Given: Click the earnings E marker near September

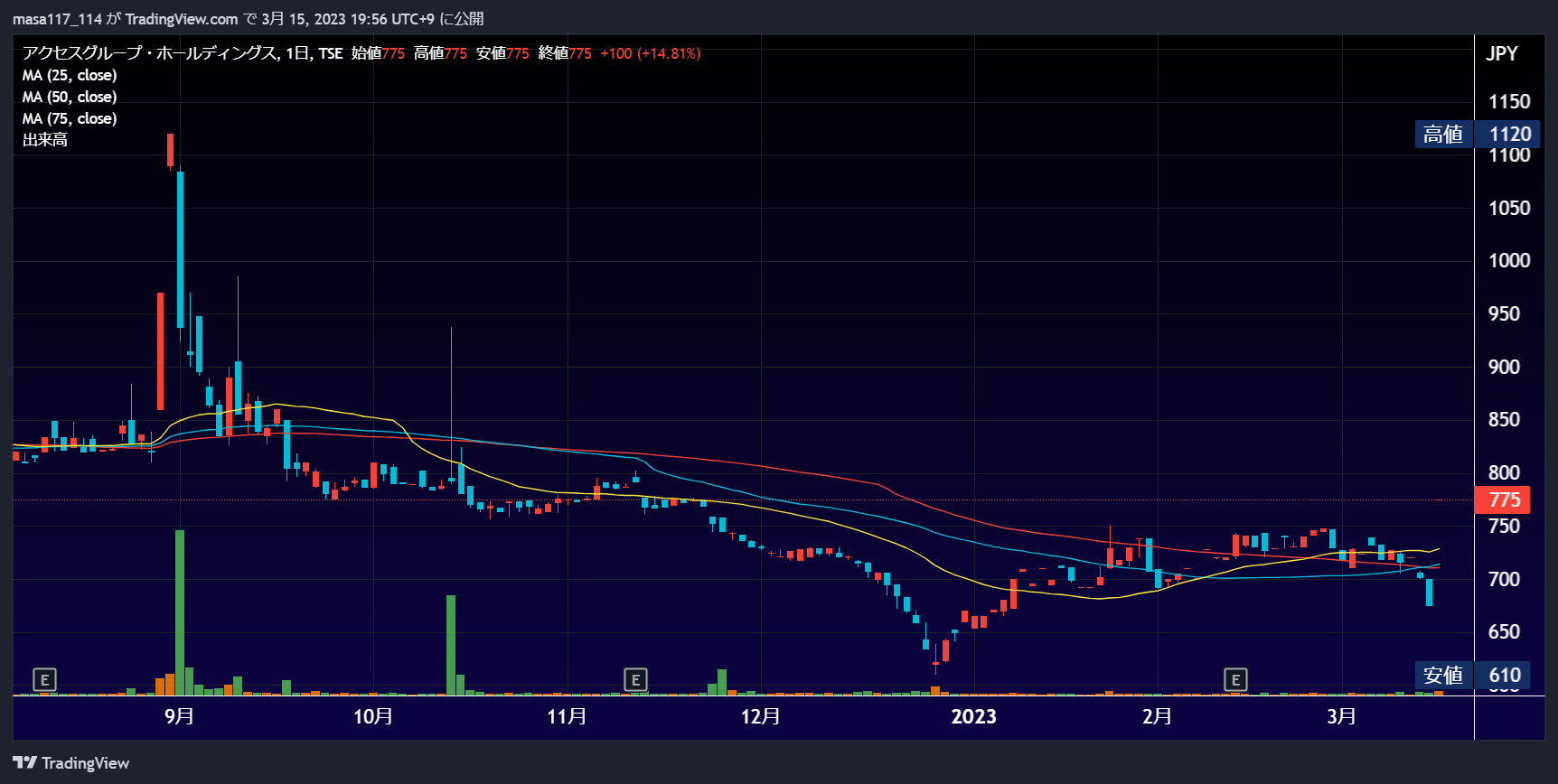Looking at the screenshot, I should (44, 679).
